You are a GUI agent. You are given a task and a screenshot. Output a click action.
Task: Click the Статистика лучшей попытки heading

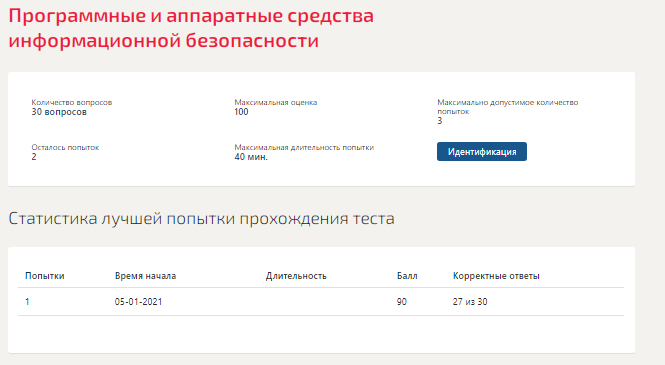point(201,219)
